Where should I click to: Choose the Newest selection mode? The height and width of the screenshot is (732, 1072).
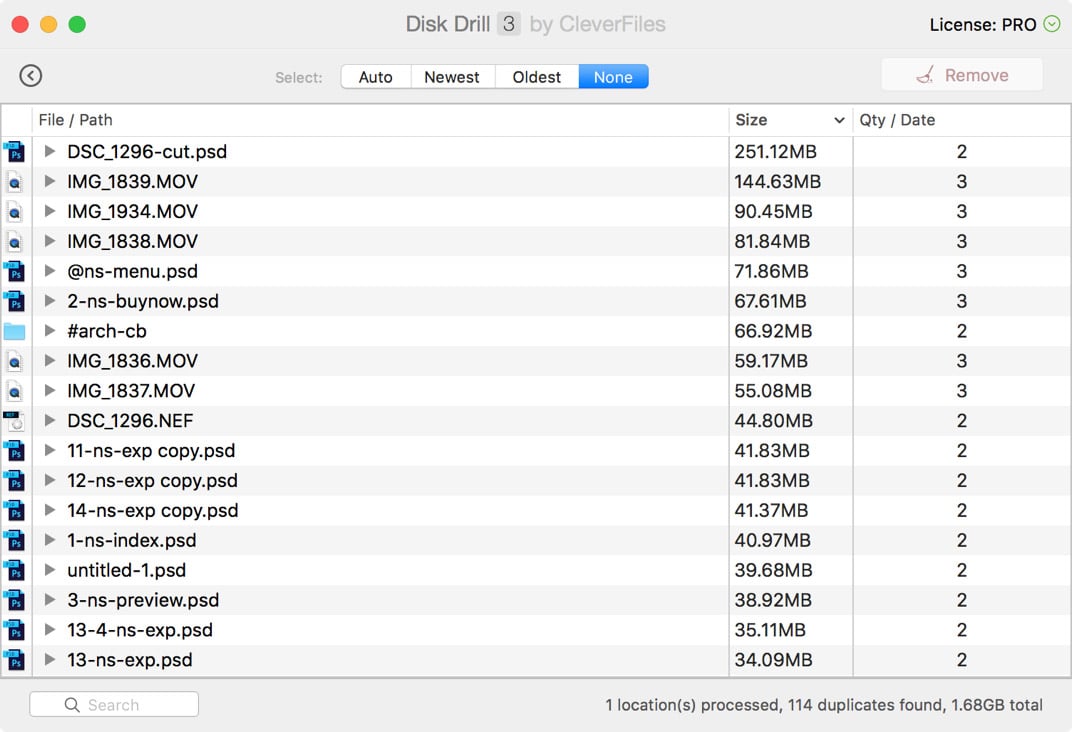[x=453, y=77]
